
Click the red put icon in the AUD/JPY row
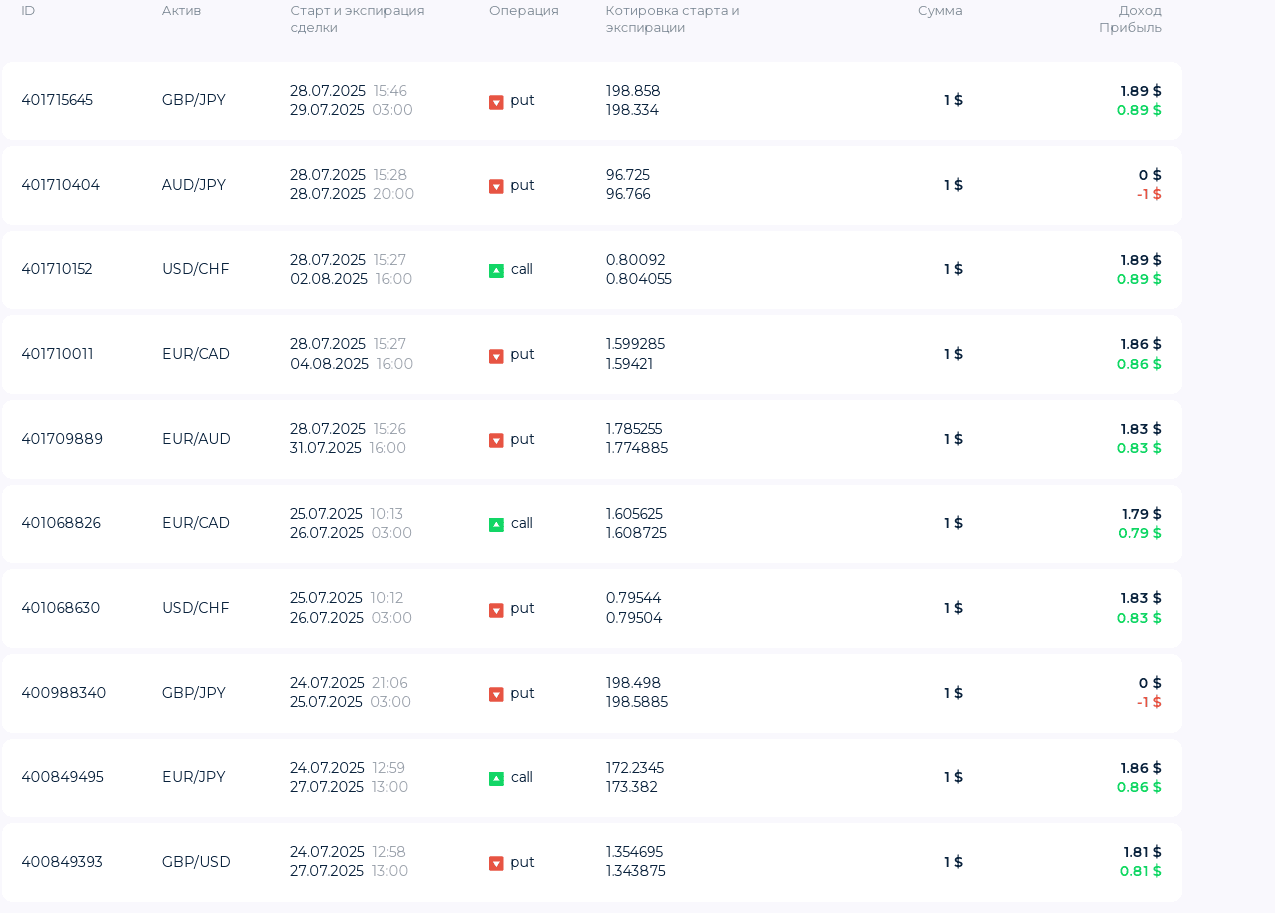click(496, 186)
